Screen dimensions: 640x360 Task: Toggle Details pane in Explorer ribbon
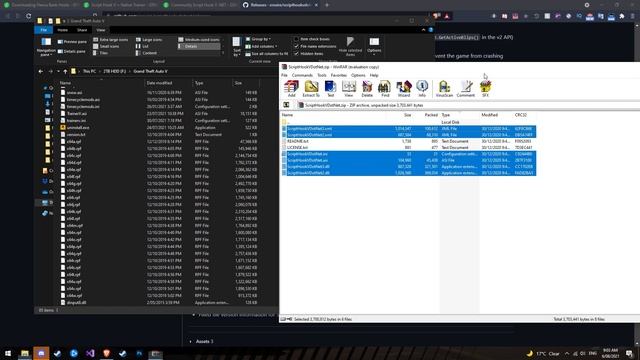(x=71, y=51)
